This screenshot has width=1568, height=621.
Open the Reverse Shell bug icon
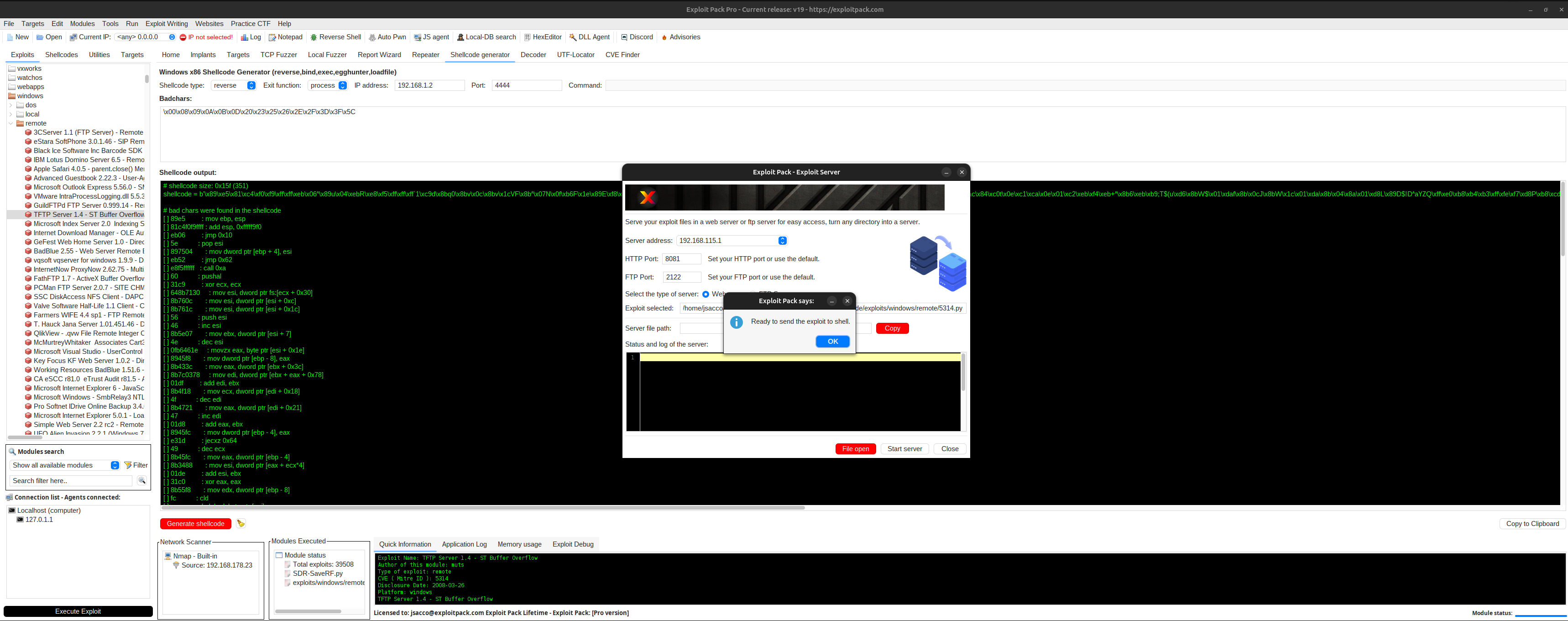coord(314,37)
